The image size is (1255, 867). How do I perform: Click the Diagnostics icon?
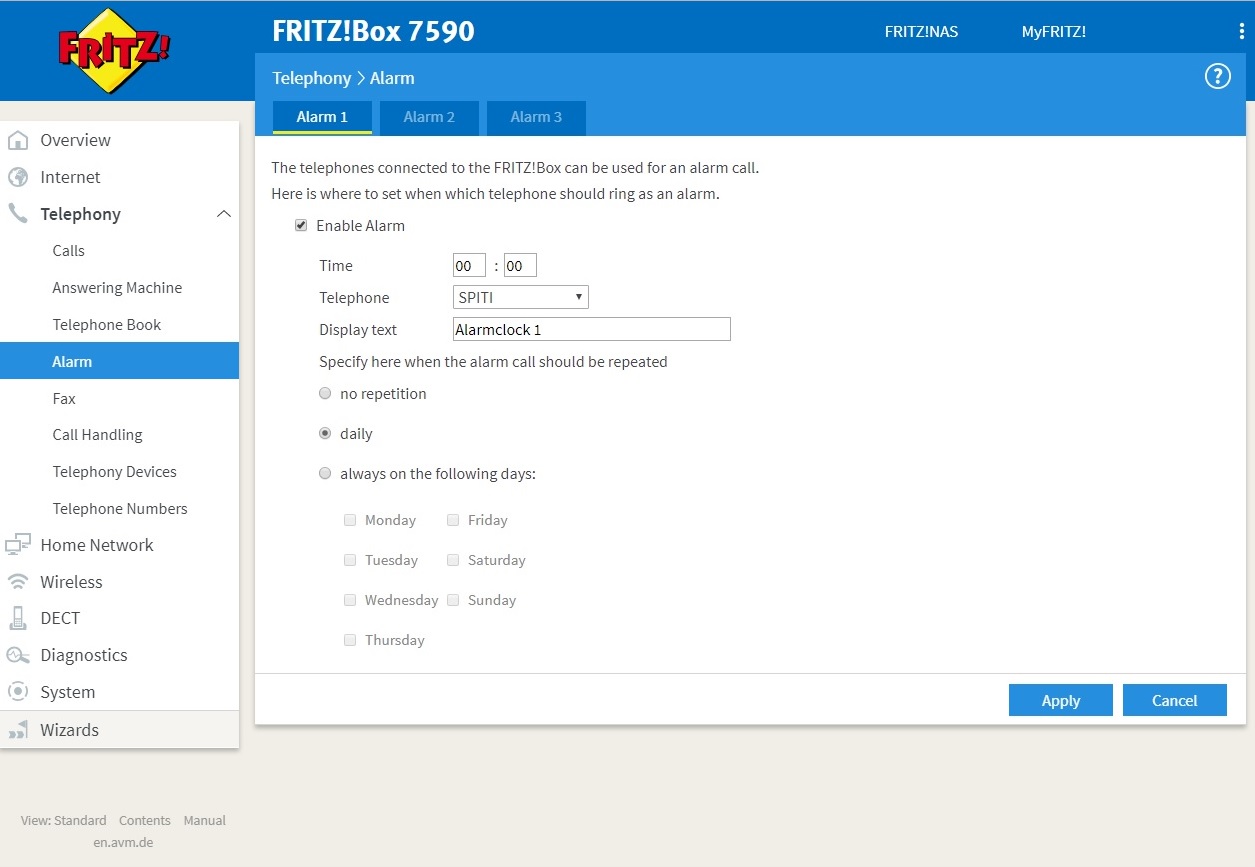pyautogui.click(x=18, y=655)
